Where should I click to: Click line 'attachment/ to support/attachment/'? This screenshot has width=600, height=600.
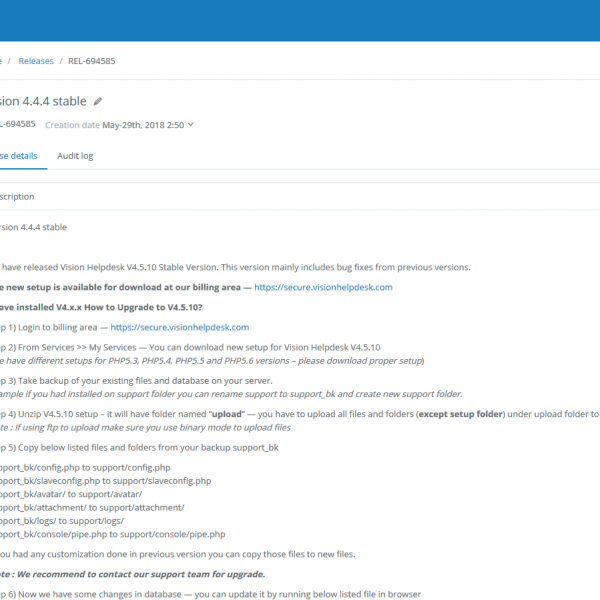(92, 508)
